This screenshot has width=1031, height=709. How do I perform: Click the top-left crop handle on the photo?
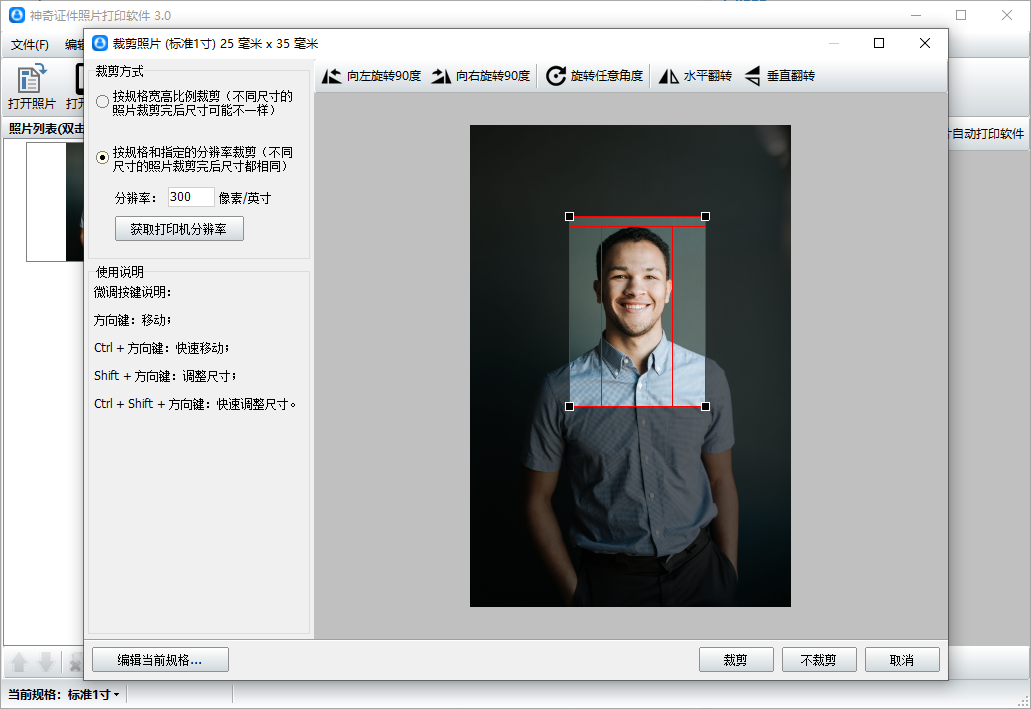click(x=570, y=216)
